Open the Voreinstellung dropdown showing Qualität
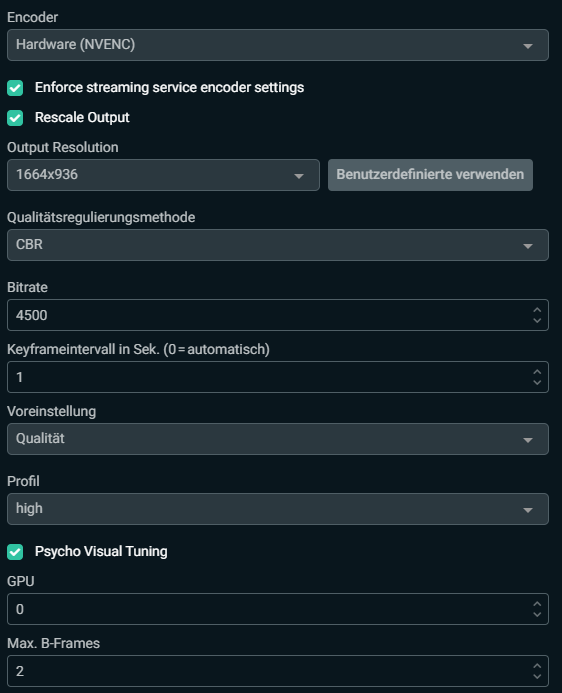Screen dimensions: 562x693 [277, 439]
